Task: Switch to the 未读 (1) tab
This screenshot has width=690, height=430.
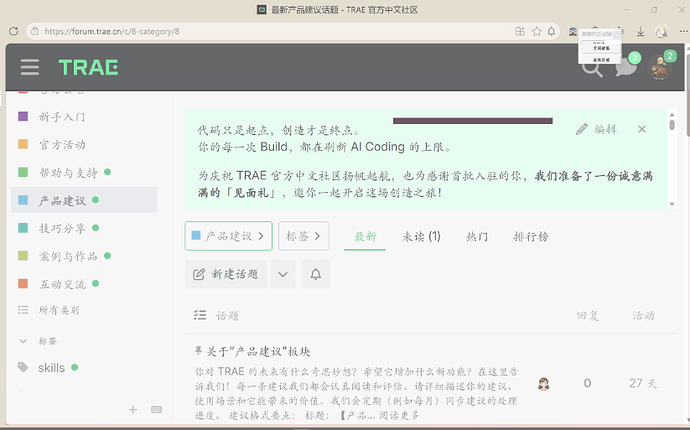Action: coord(421,237)
